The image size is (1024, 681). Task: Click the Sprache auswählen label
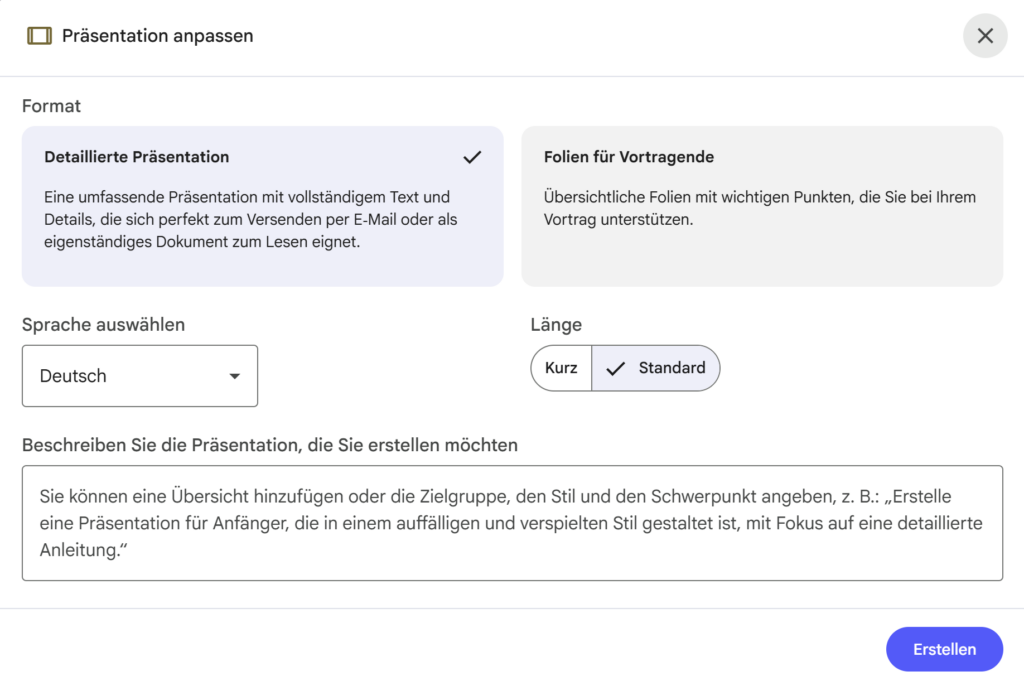[102, 324]
